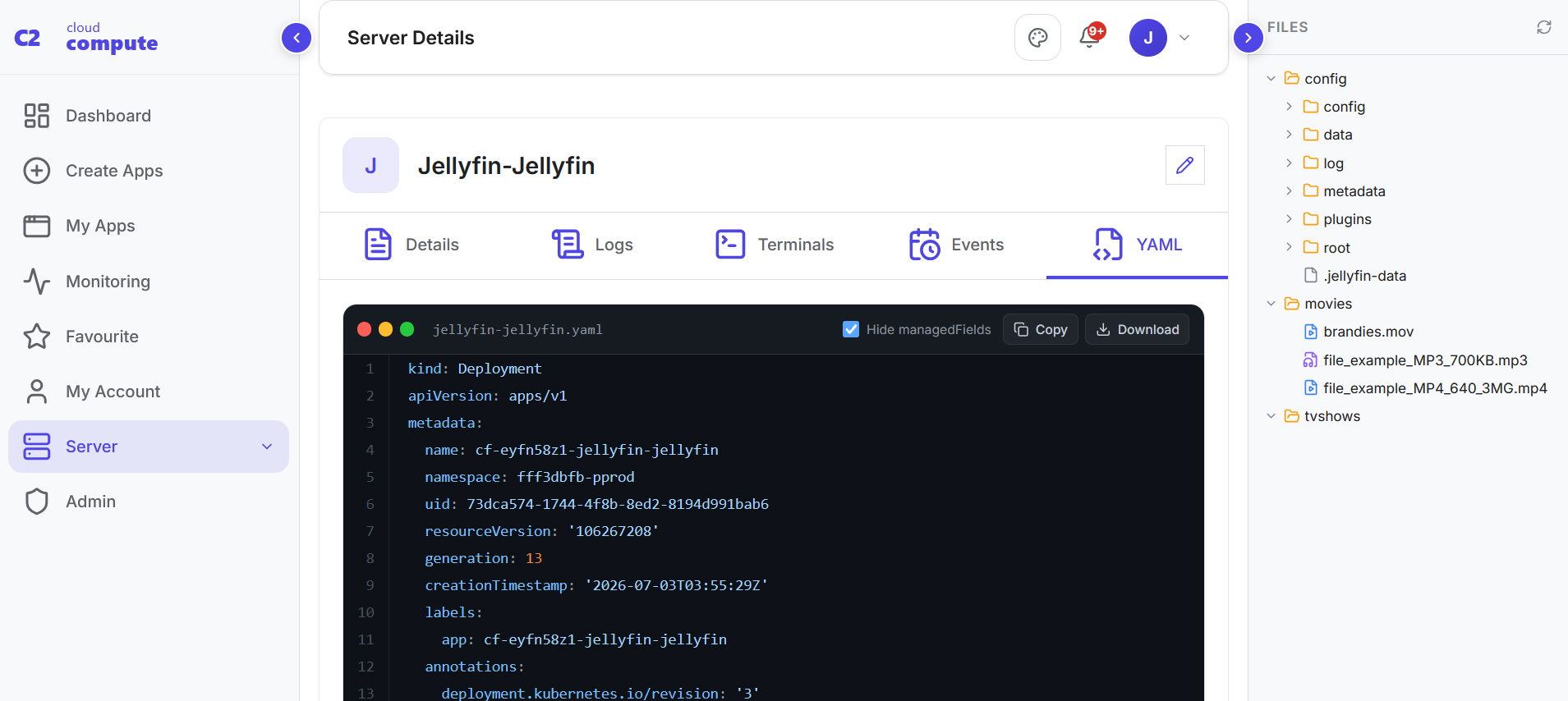Click the Monitoring pulse icon

coord(37,282)
